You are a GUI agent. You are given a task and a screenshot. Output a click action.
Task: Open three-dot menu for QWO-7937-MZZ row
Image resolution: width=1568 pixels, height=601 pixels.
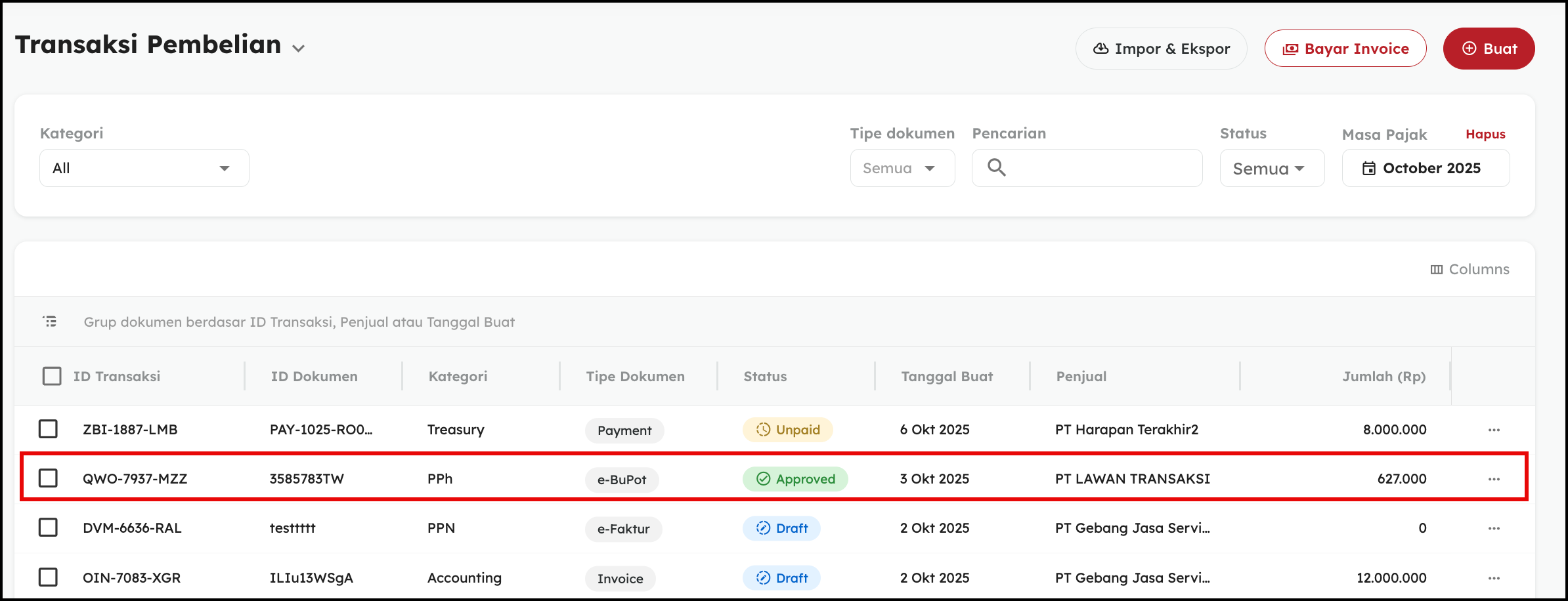click(x=1494, y=479)
